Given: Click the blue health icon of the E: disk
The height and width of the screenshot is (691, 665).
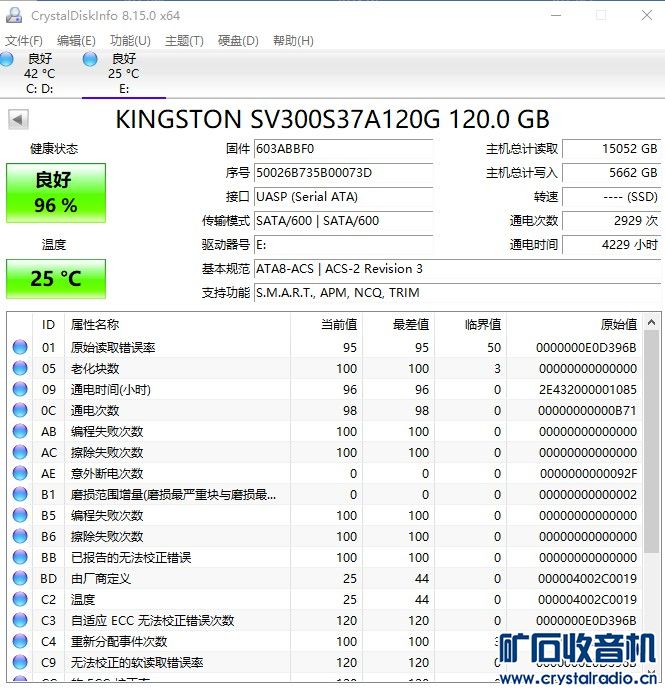Looking at the screenshot, I should [90, 59].
